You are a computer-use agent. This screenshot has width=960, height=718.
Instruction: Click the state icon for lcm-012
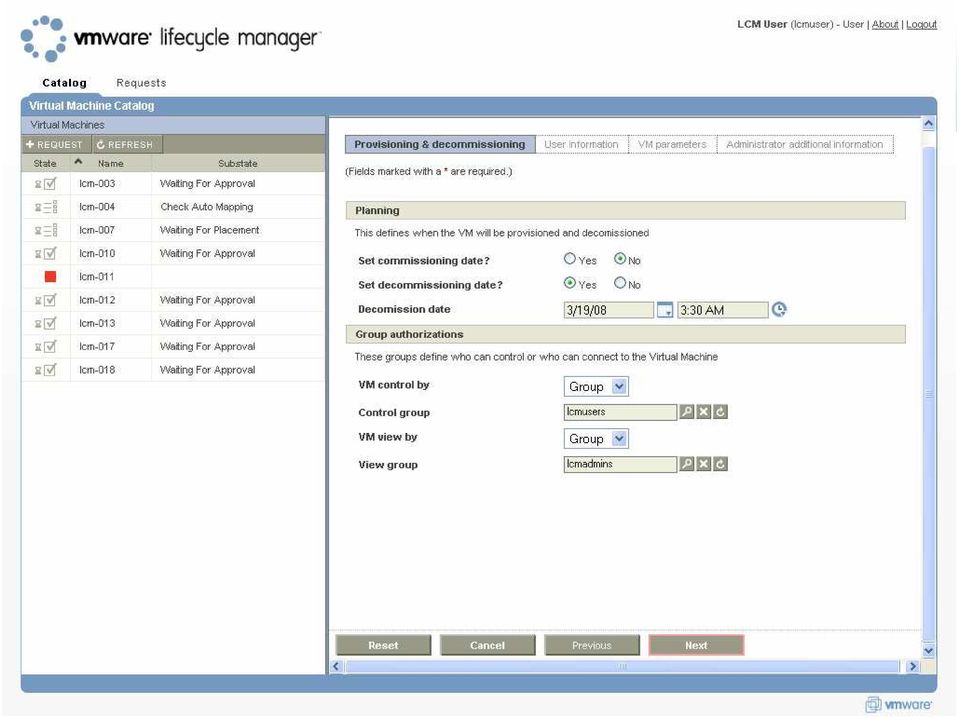(46, 300)
